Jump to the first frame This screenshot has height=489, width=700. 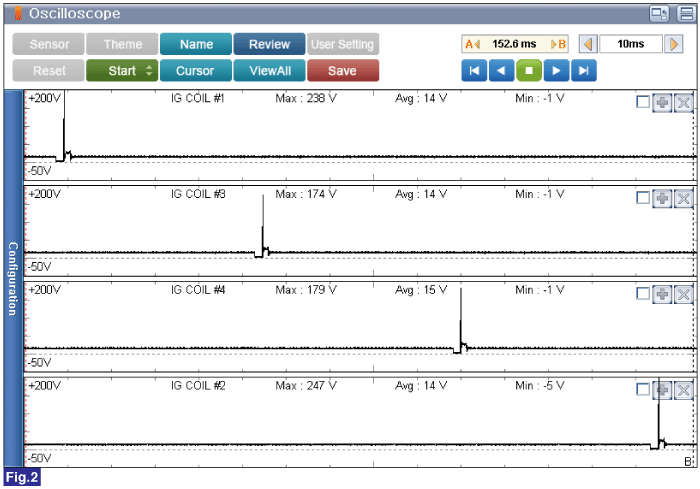(474, 71)
